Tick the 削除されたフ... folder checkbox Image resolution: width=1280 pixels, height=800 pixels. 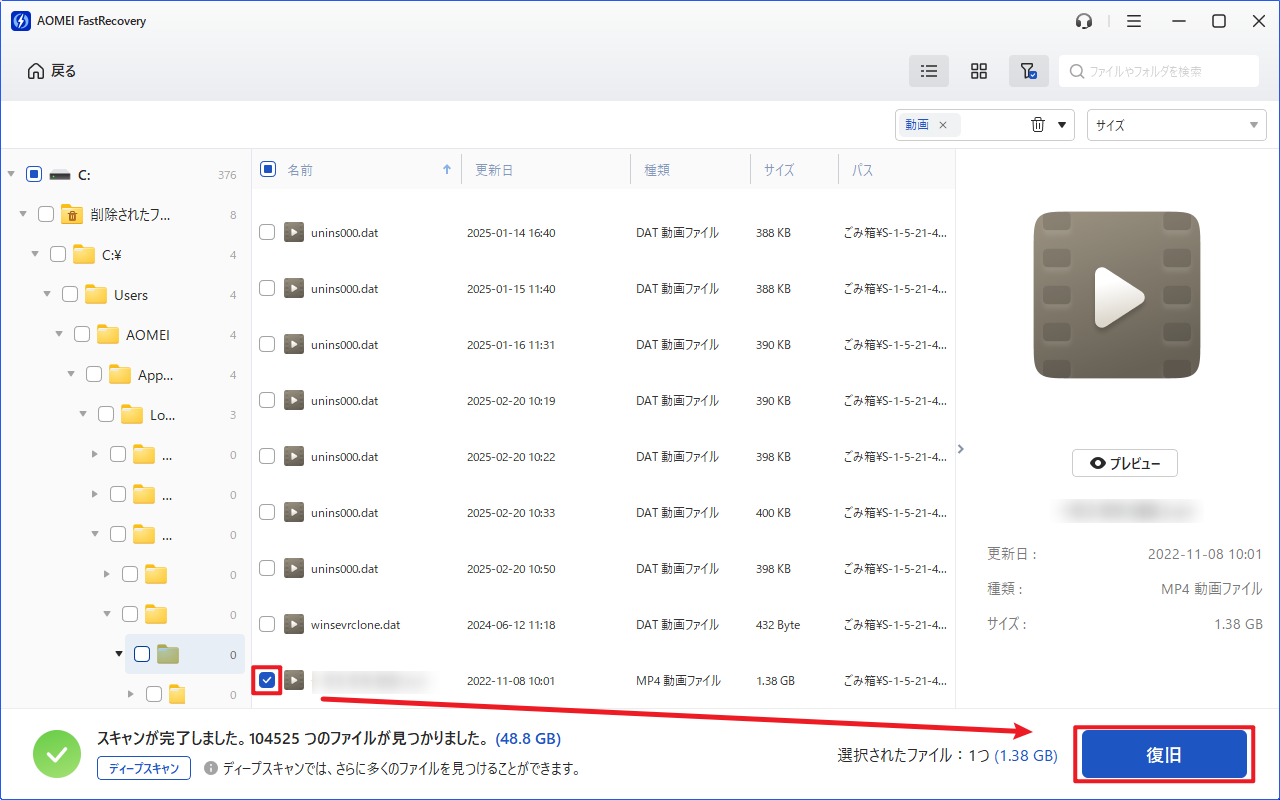click(46, 214)
